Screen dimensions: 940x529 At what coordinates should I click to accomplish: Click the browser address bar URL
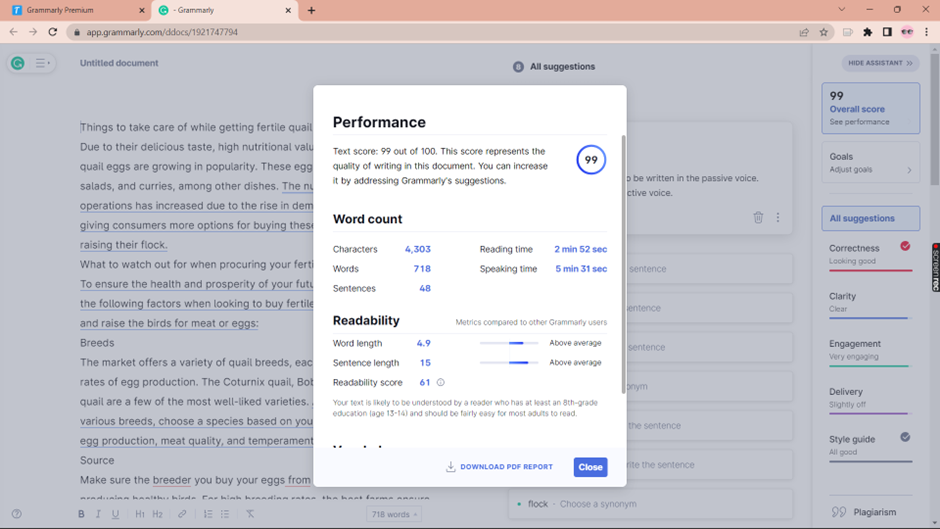tap(162, 32)
